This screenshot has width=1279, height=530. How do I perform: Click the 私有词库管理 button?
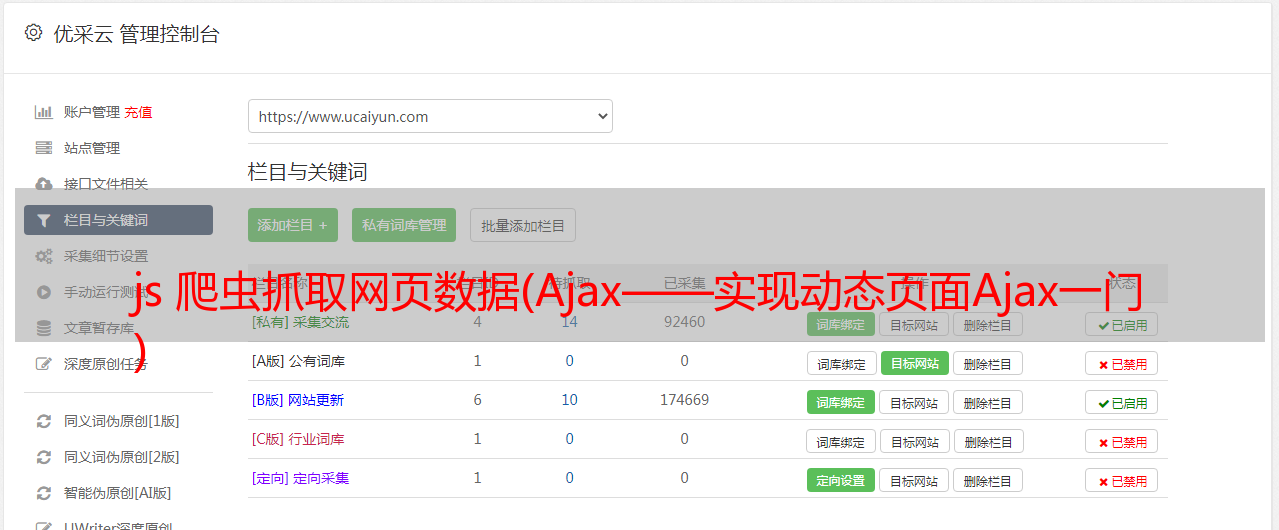pos(404,225)
